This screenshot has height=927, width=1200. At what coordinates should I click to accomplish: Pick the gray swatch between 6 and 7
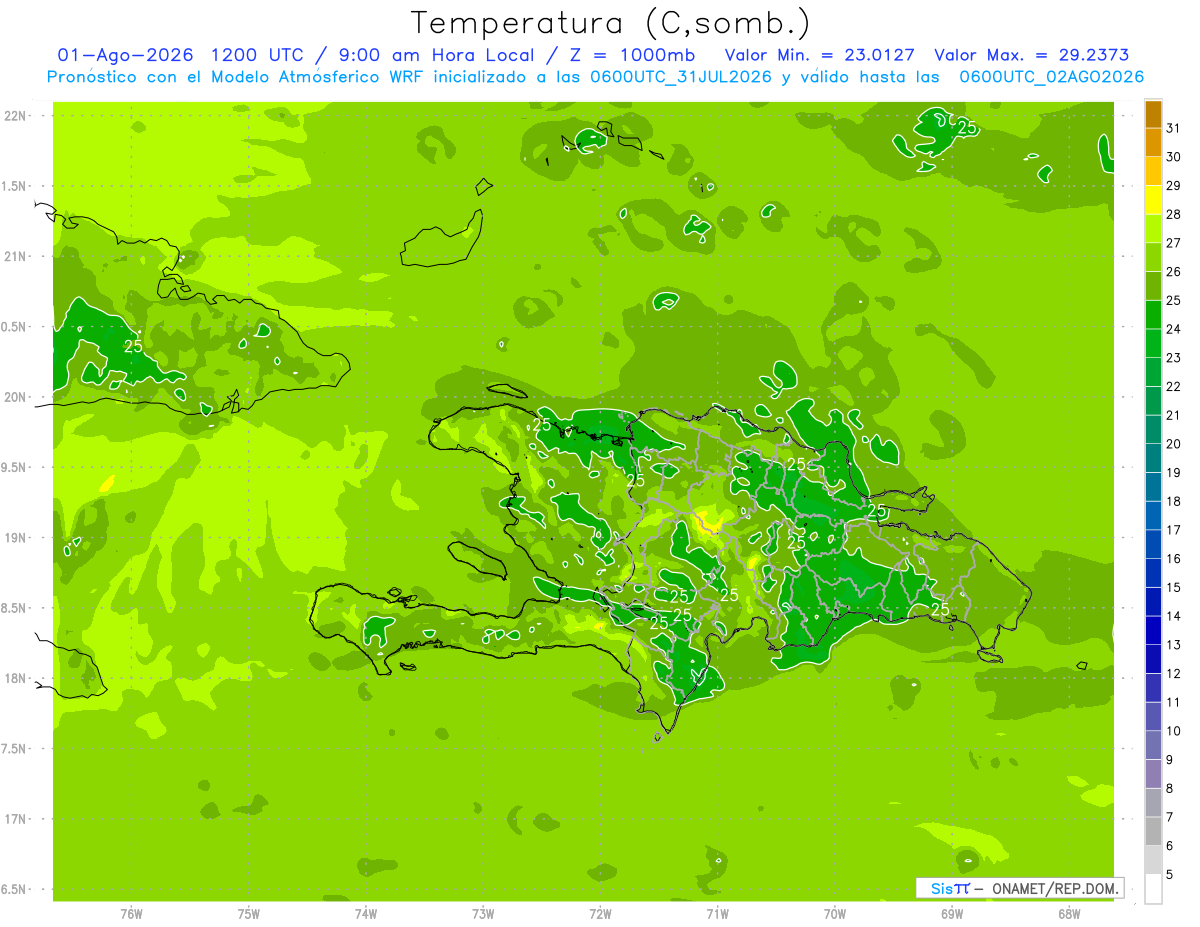click(1153, 831)
